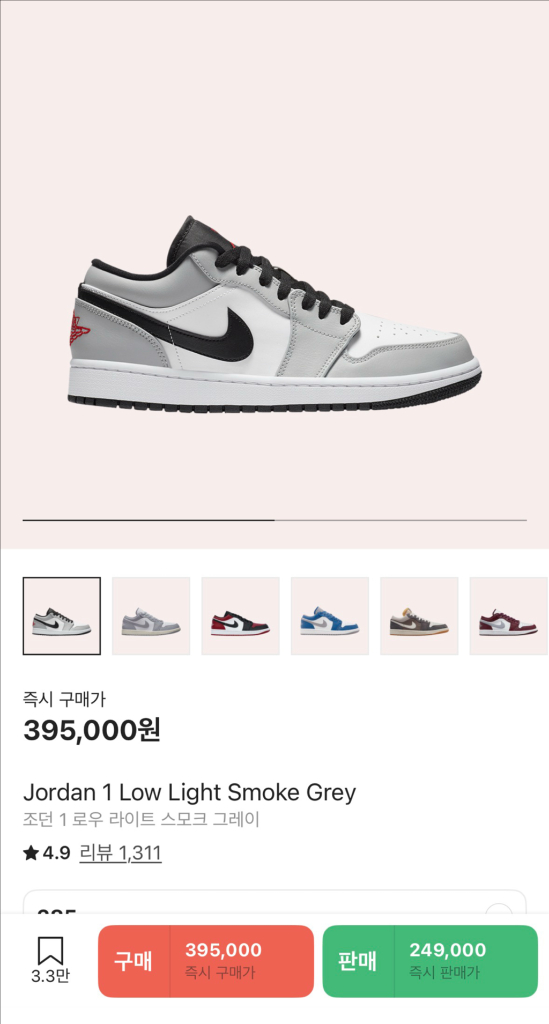Viewport: 549px width, 1024px height.
Task: Tap the star rating 4.9 icon
Action: coord(31,853)
